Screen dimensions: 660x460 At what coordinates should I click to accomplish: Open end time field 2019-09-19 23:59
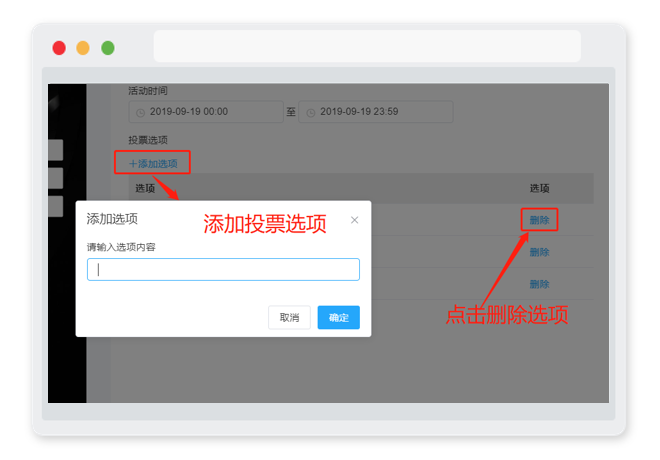pos(375,112)
